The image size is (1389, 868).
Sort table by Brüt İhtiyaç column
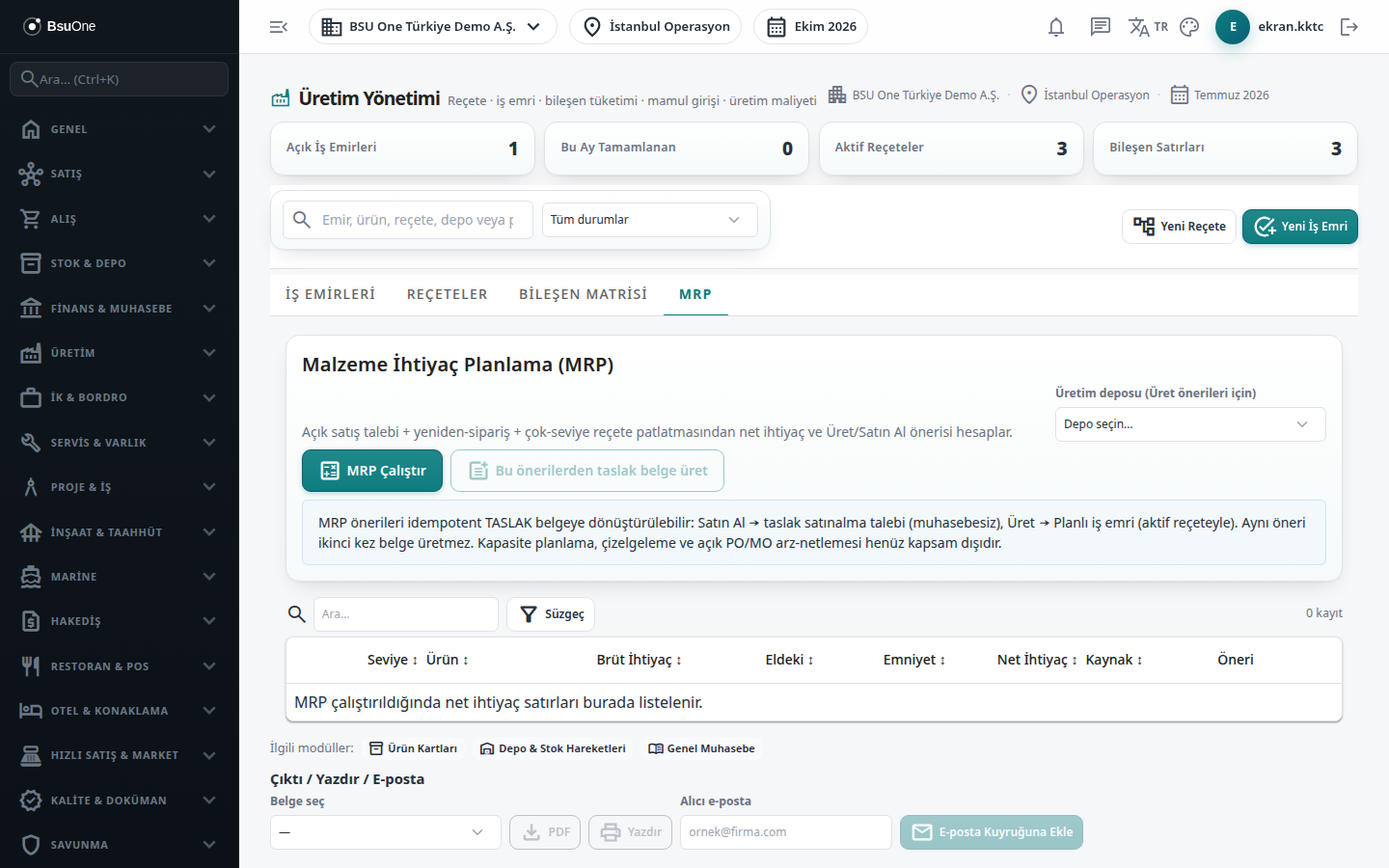point(639,660)
